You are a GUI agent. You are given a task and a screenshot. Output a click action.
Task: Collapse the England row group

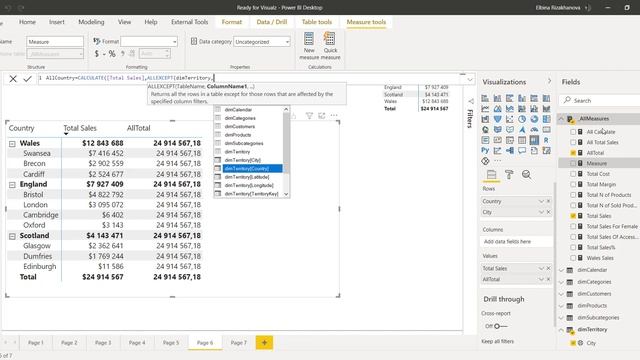point(12,185)
